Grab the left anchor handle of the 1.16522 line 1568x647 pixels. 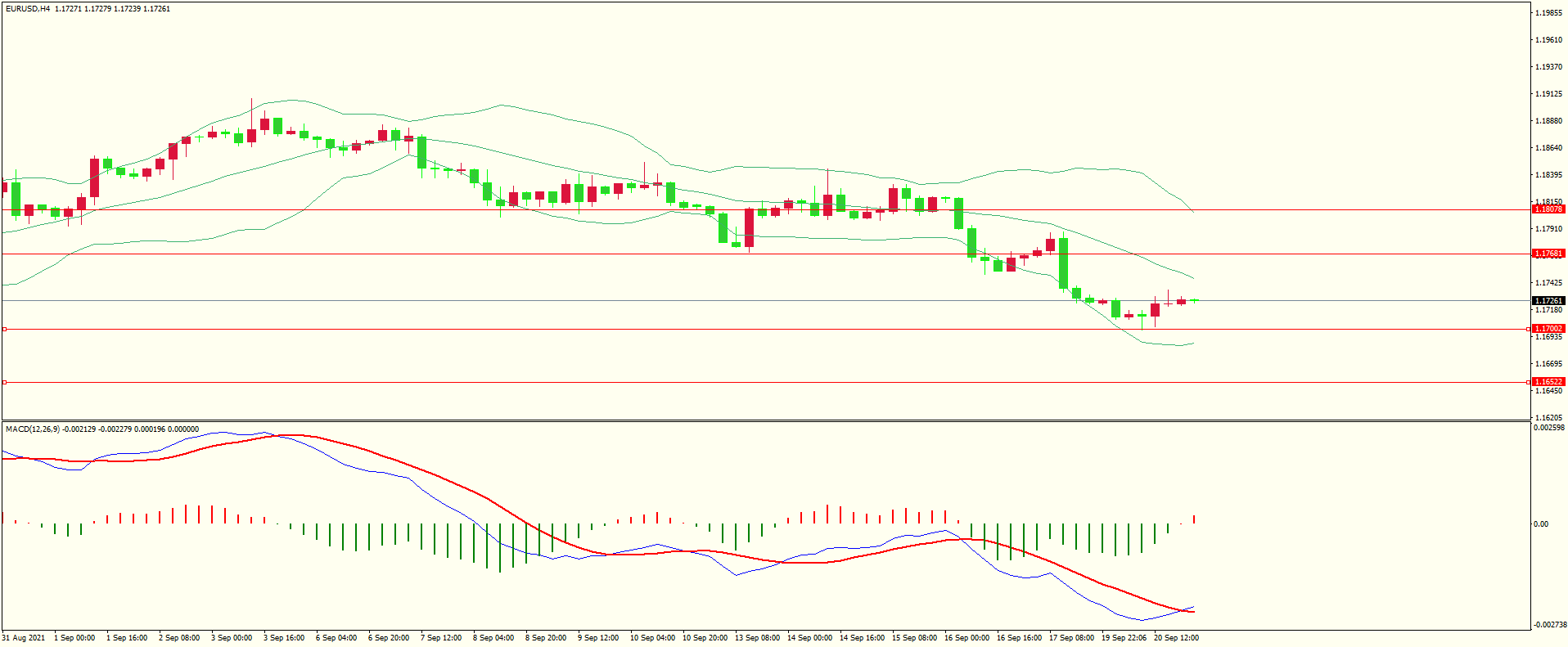pos(4,382)
